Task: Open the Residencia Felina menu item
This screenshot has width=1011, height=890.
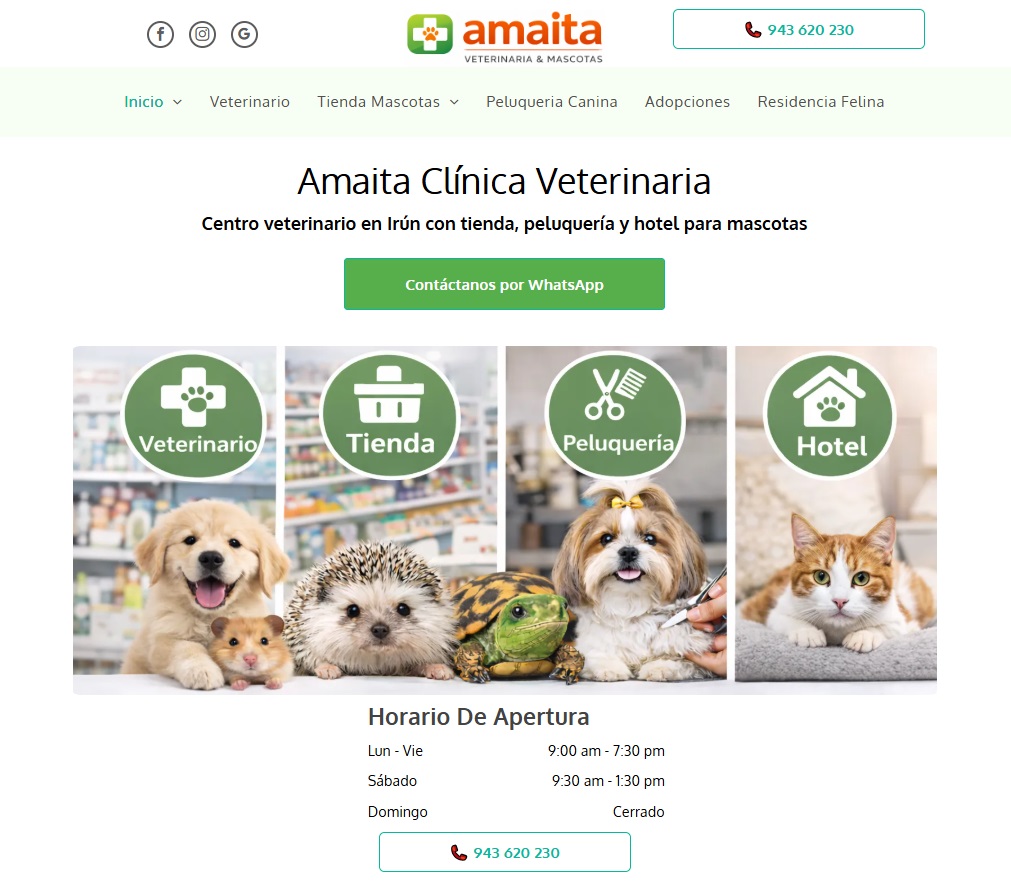Action: 821,102
